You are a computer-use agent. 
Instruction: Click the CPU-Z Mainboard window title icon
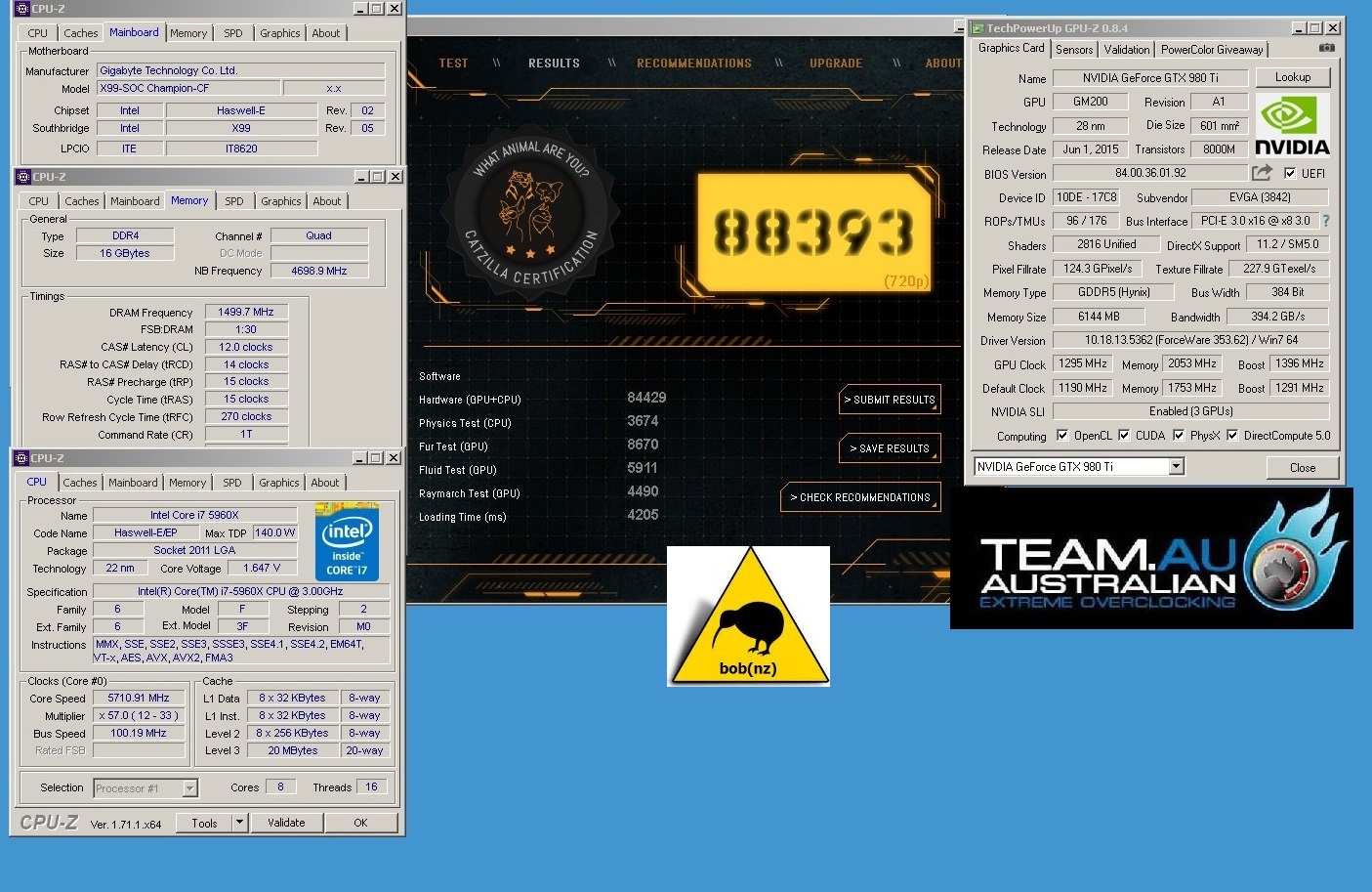point(22,9)
